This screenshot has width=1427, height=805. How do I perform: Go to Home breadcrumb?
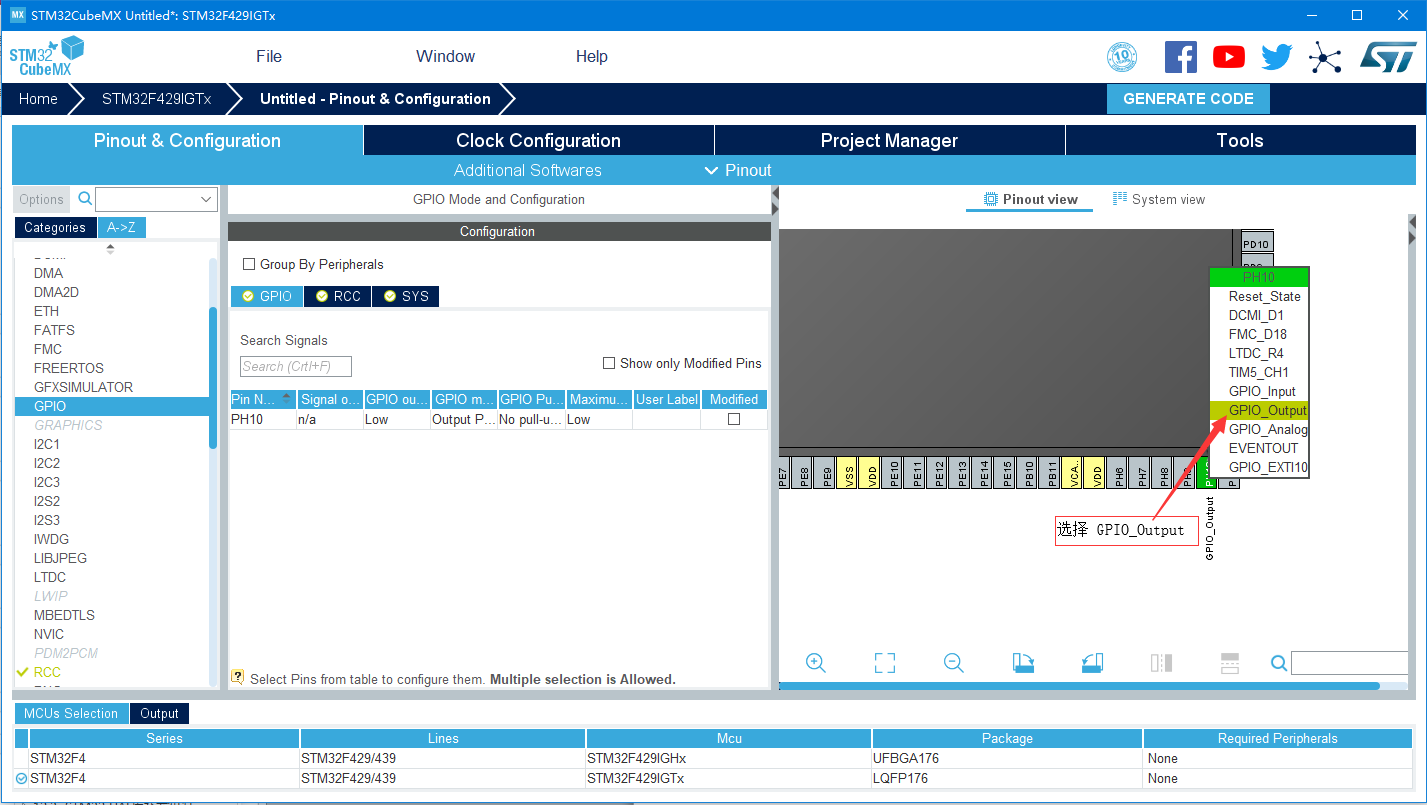click(38, 99)
